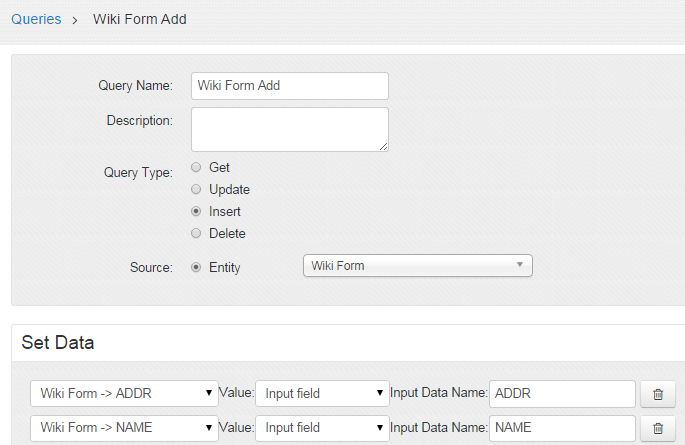Open the Wiki Form -> NAME field dropdown

124,428
